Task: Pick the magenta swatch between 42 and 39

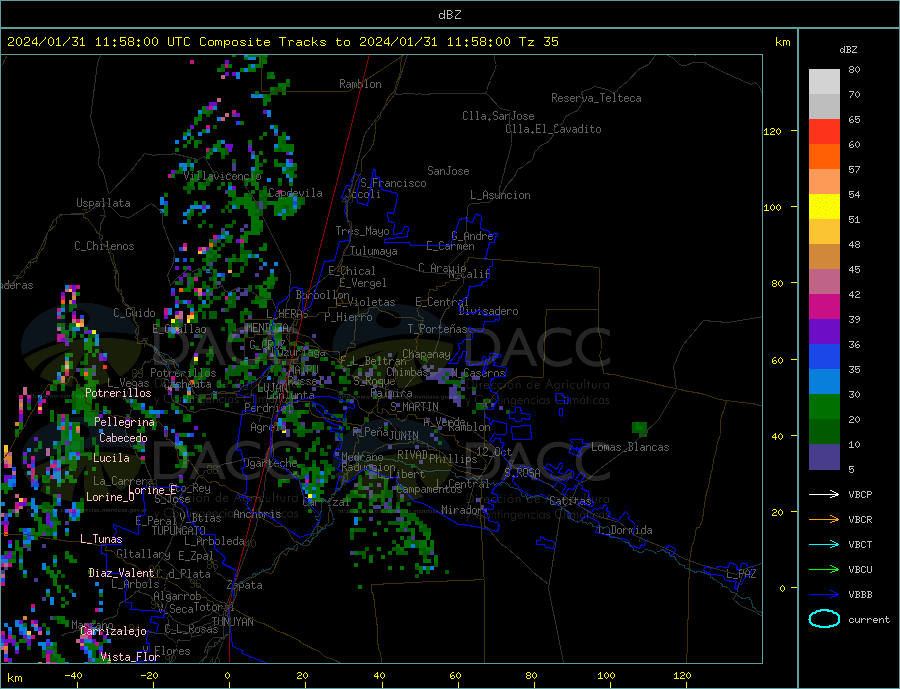Action: point(824,307)
